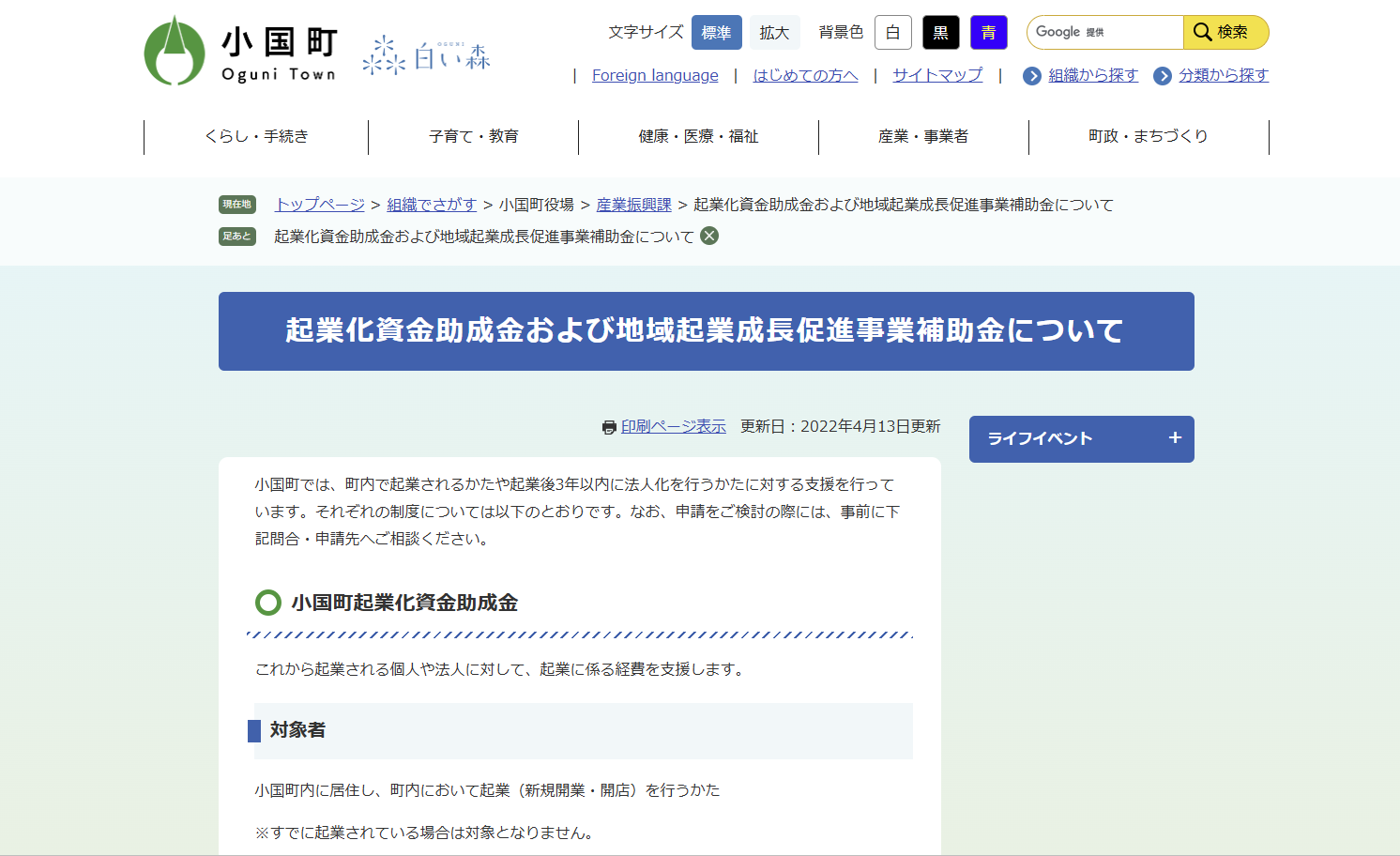Click the 文字サイズ label

point(646,32)
